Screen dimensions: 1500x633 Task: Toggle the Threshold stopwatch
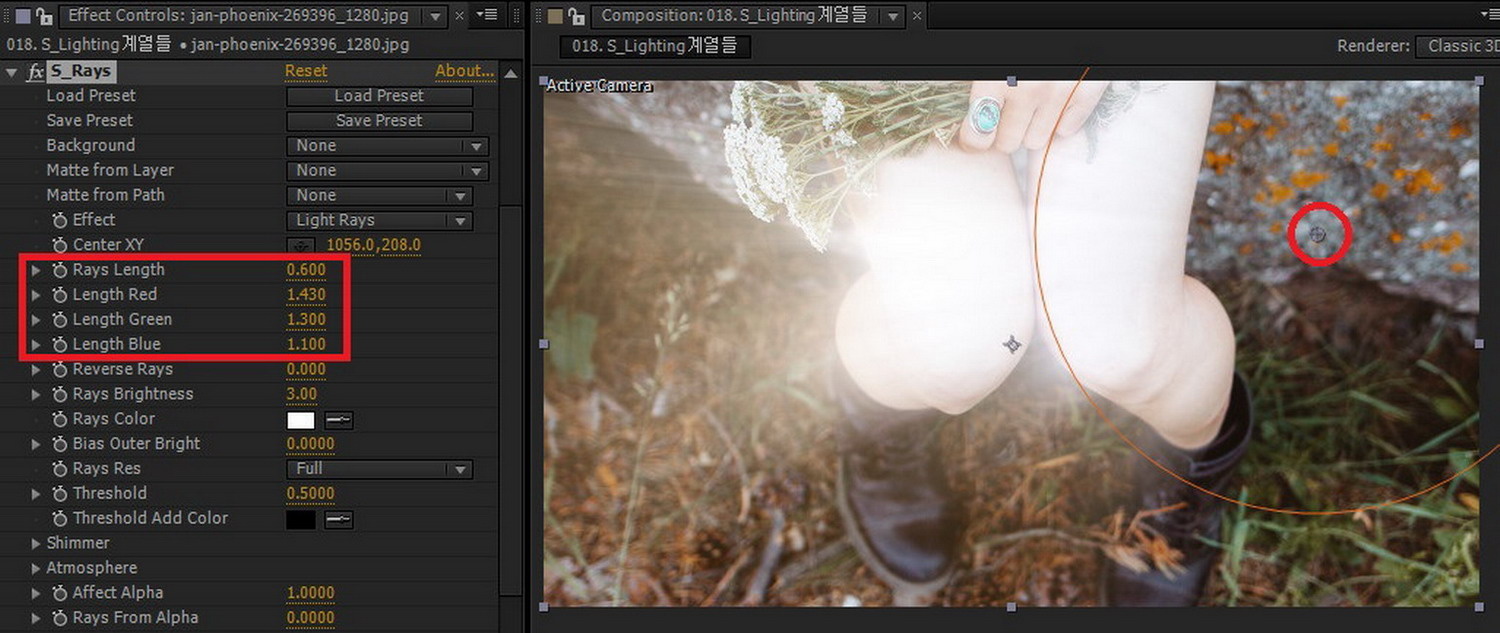[x=59, y=493]
